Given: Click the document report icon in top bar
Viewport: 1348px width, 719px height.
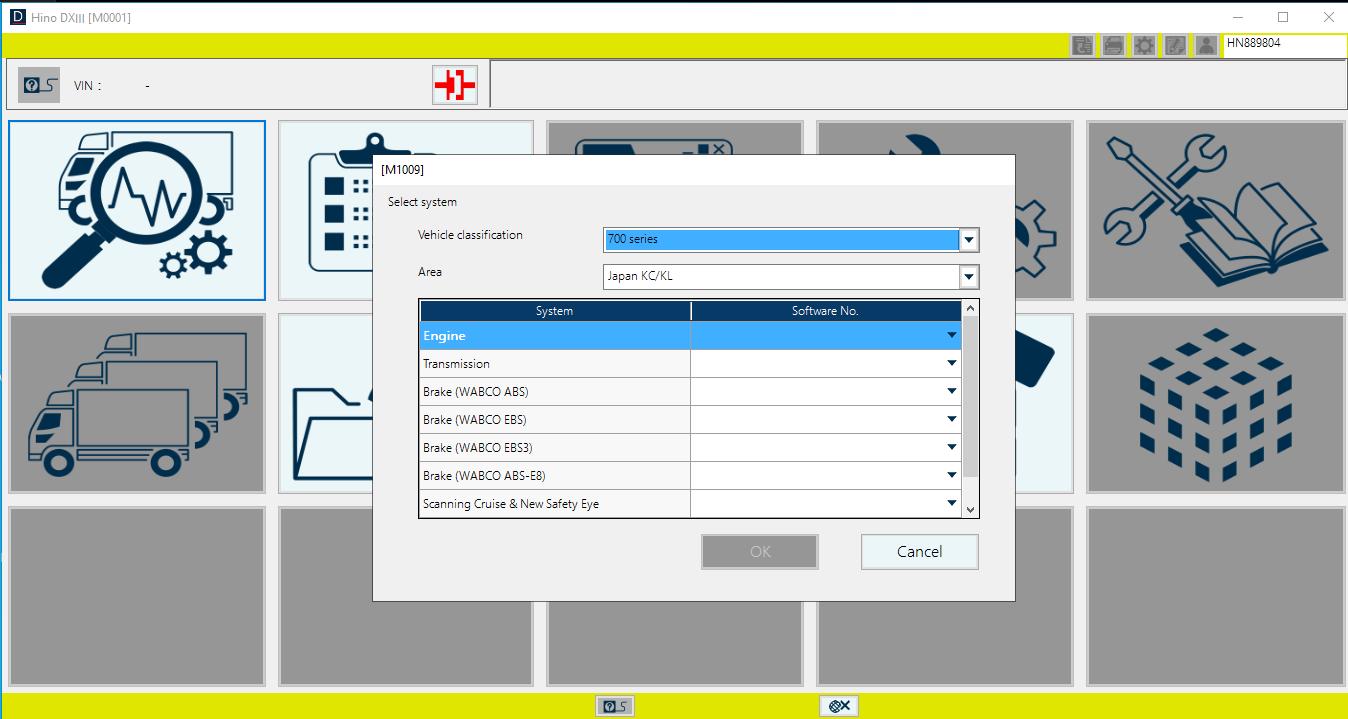Looking at the screenshot, I should (1082, 45).
